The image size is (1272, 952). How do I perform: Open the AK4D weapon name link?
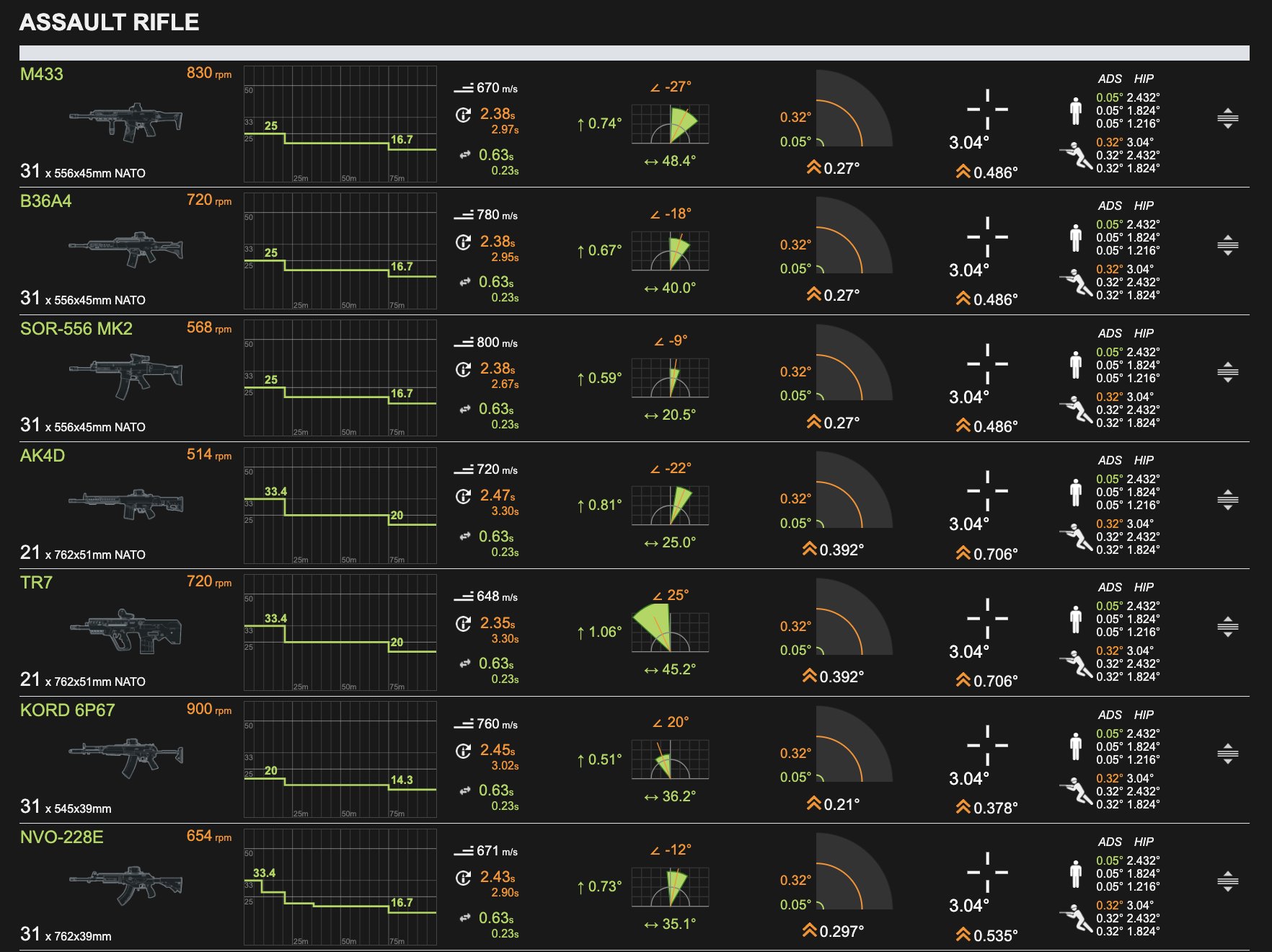pyautogui.click(x=43, y=456)
